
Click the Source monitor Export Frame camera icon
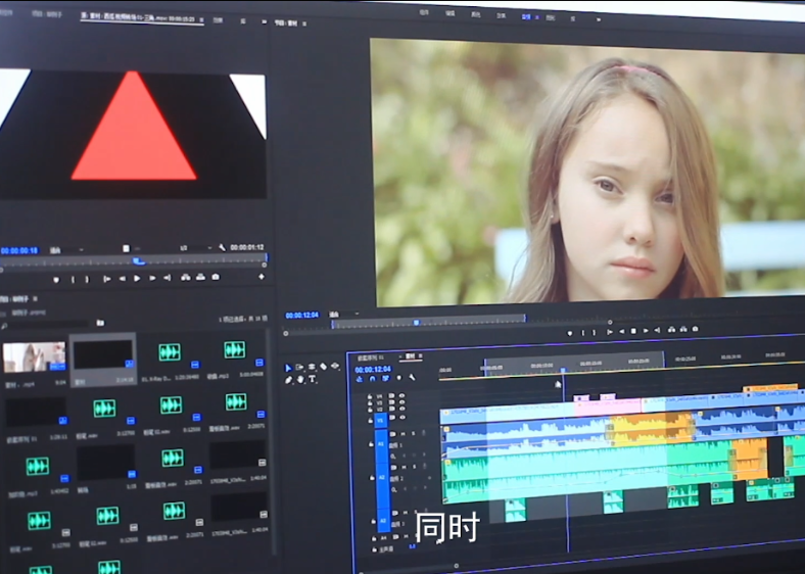tap(214, 277)
